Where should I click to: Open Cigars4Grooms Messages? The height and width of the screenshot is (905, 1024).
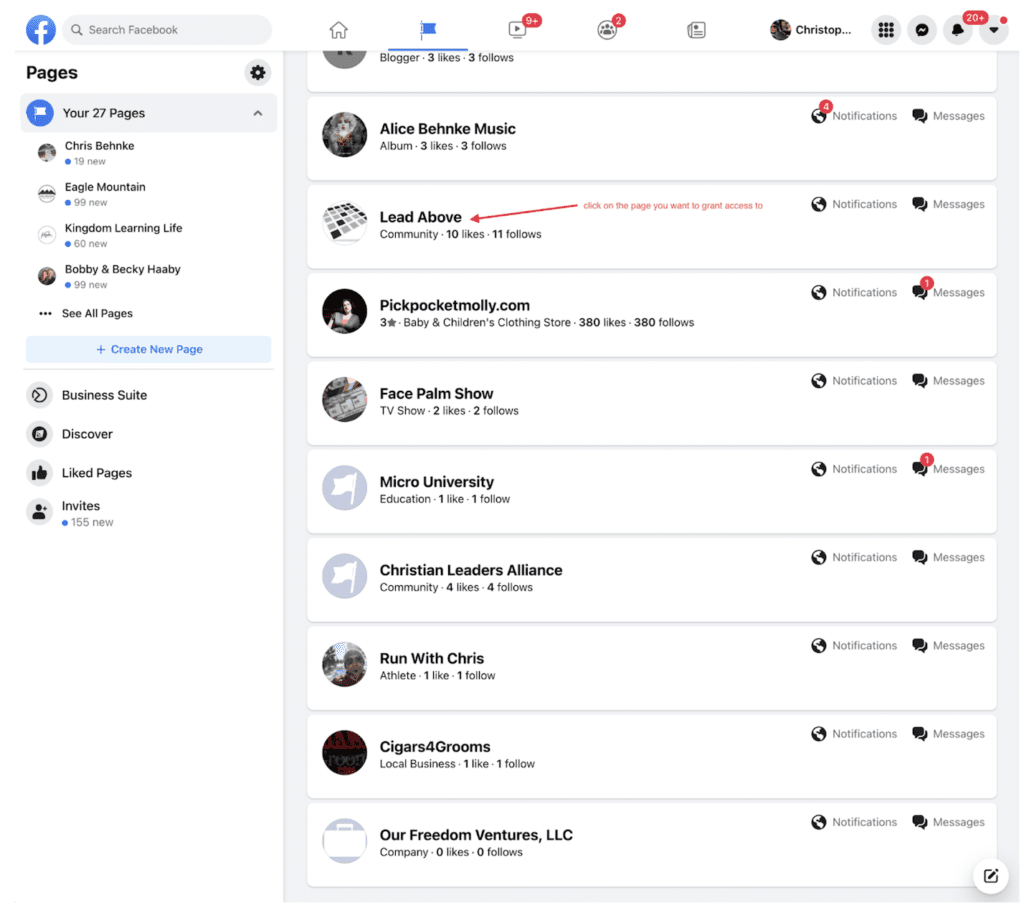(x=948, y=733)
